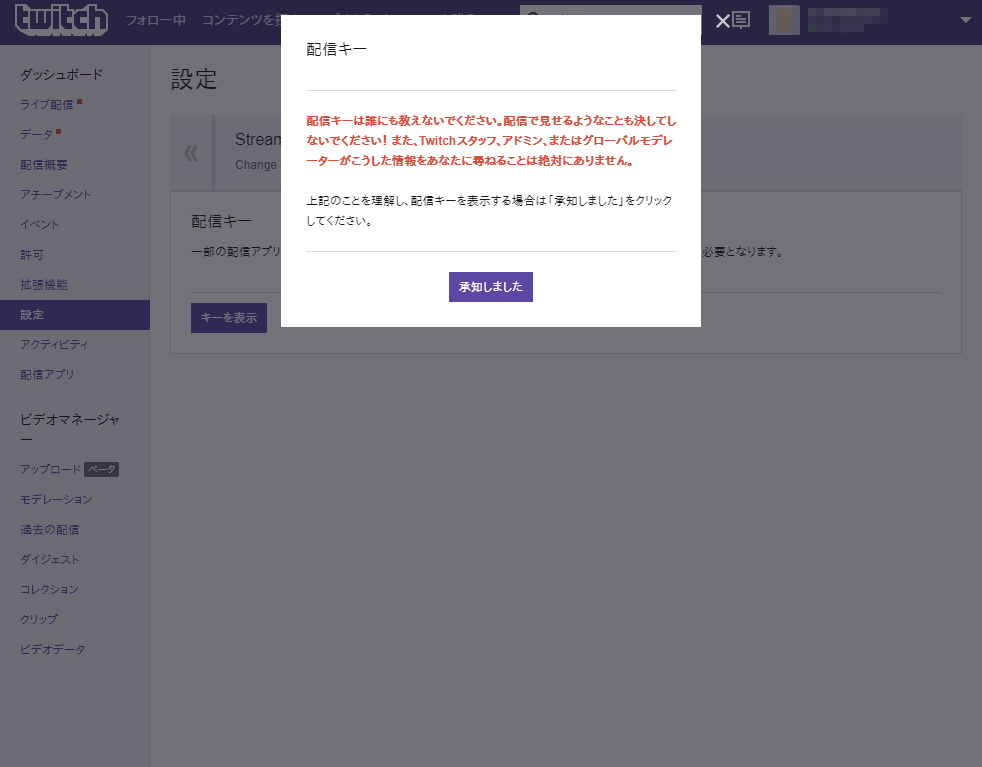Click the red stream key warning text
Screen dimensions: 982x767
click(x=491, y=141)
